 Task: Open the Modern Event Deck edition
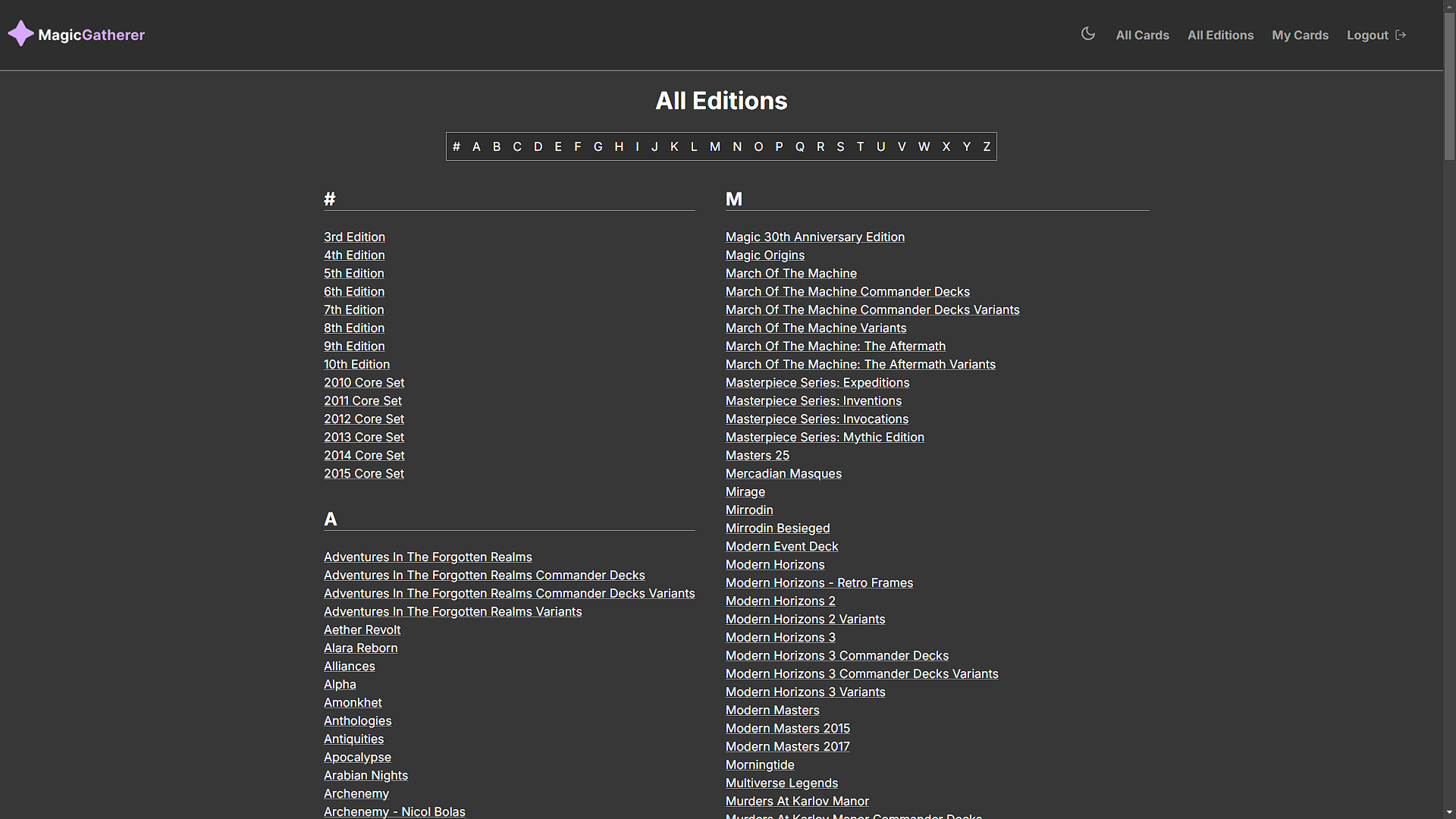(x=782, y=547)
